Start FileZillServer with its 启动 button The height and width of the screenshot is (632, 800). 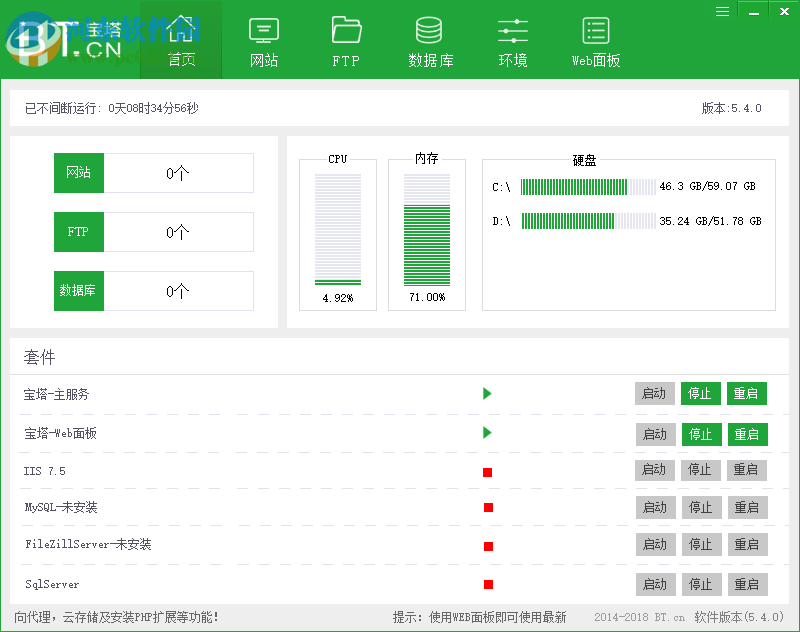(x=655, y=544)
